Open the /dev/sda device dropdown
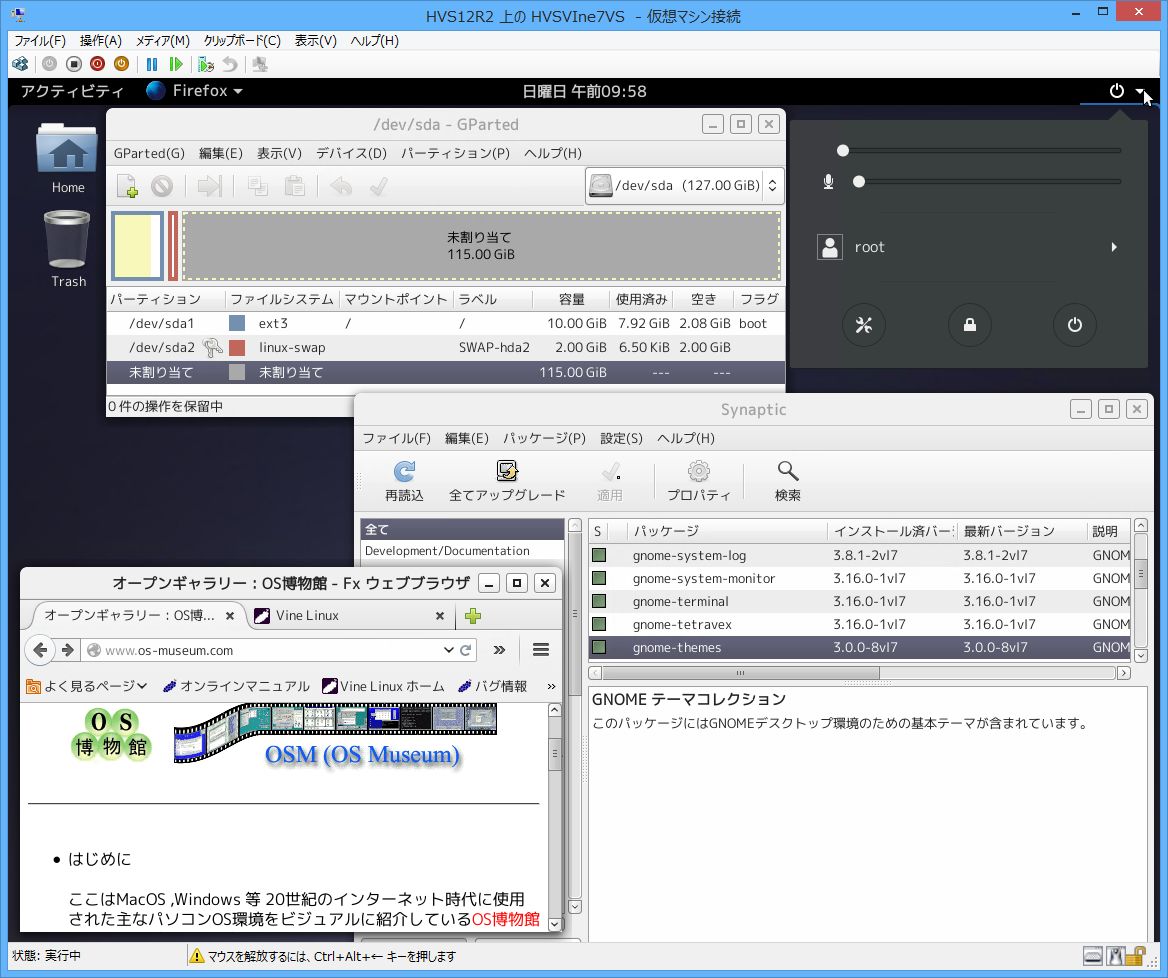Viewport: 1168px width, 978px height. [684, 186]
